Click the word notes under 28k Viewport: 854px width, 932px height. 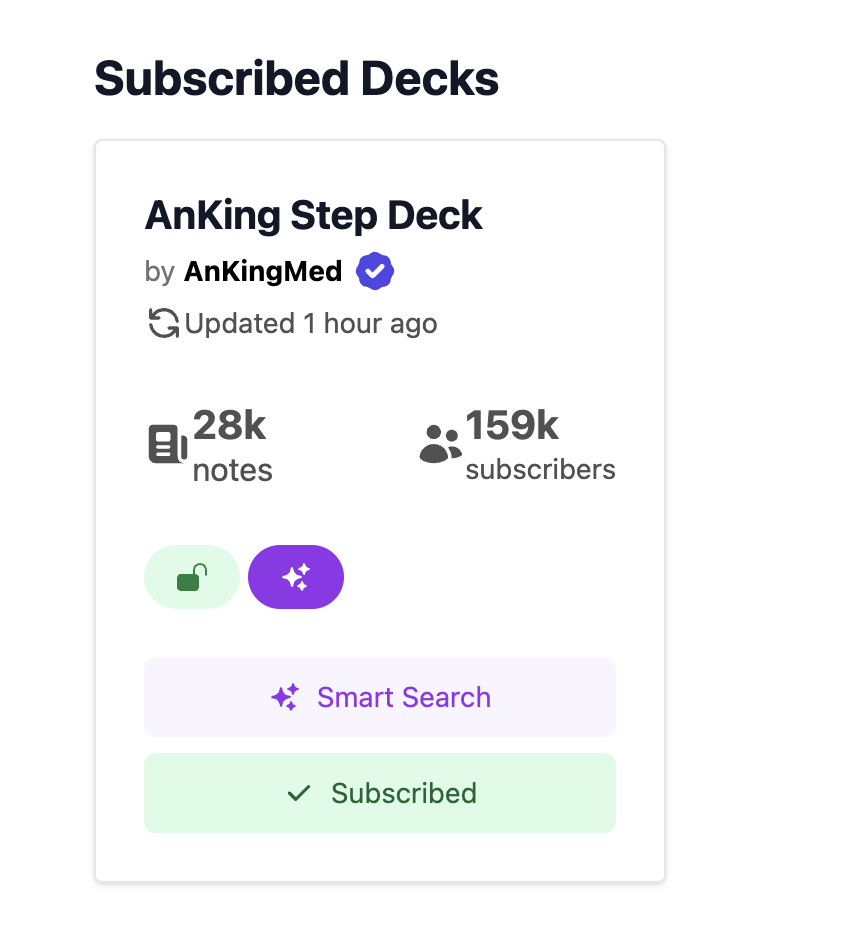(233, 470)
